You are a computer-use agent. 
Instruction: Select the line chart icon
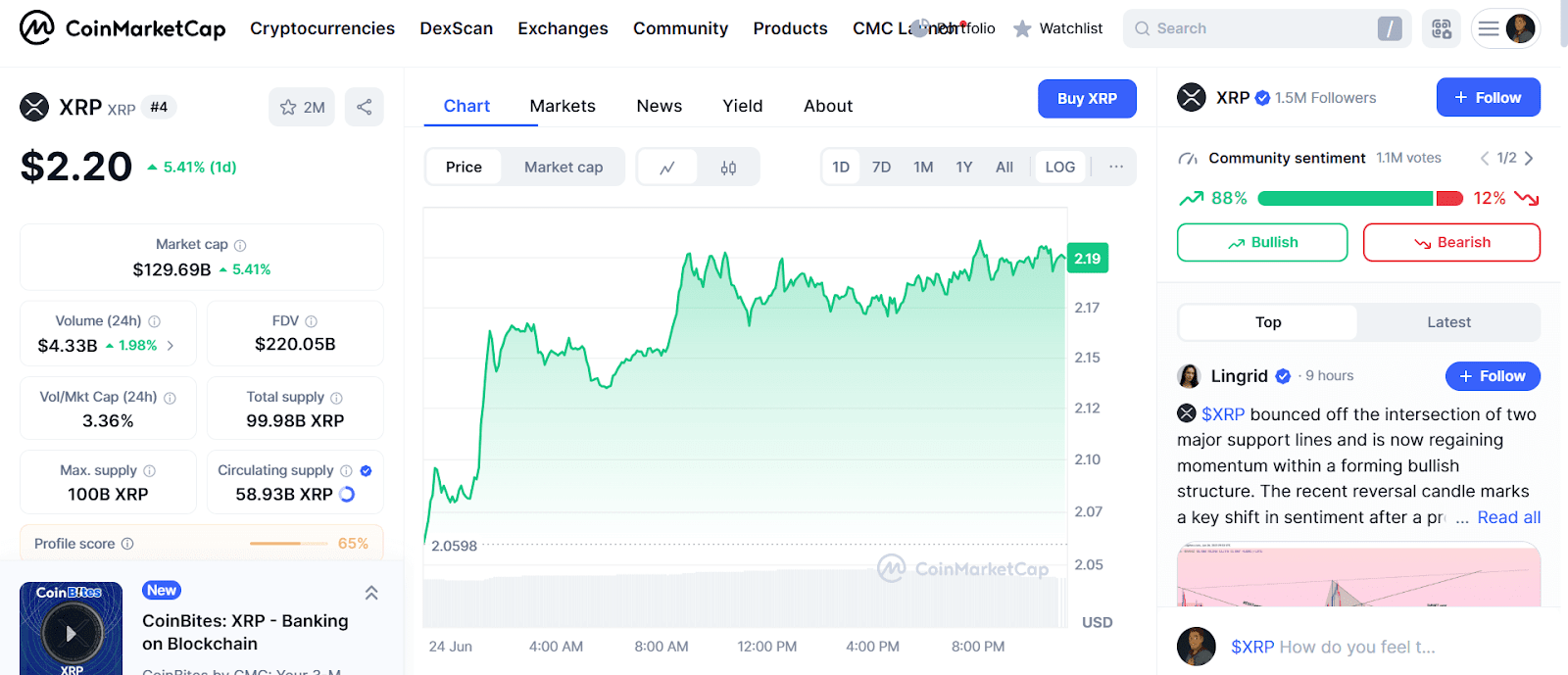667,168
